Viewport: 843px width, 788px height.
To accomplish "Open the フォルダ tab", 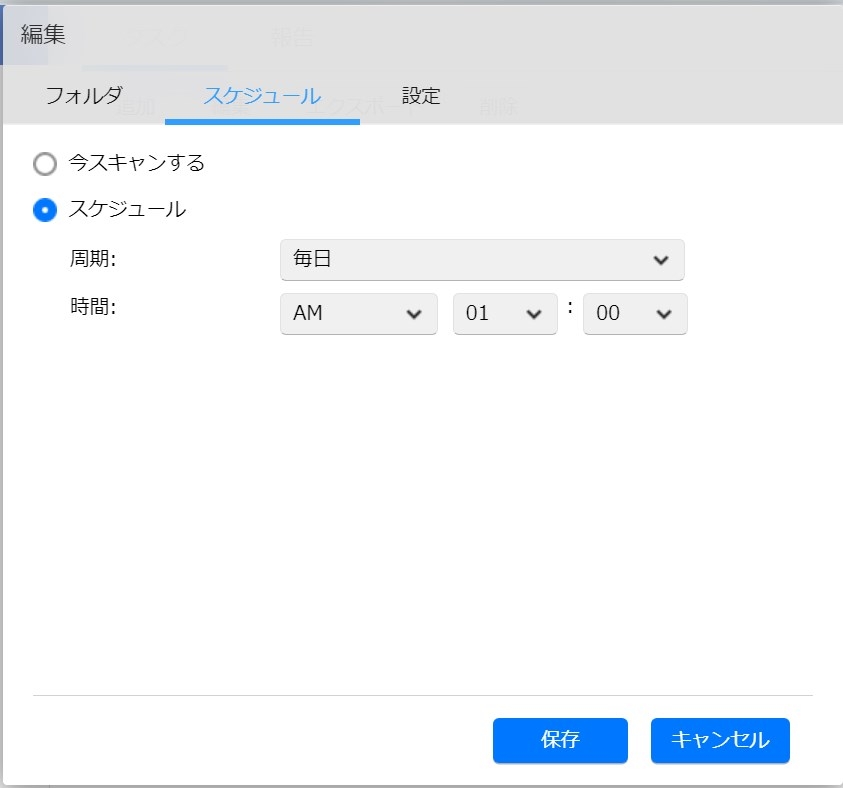I will click(84, 96).
